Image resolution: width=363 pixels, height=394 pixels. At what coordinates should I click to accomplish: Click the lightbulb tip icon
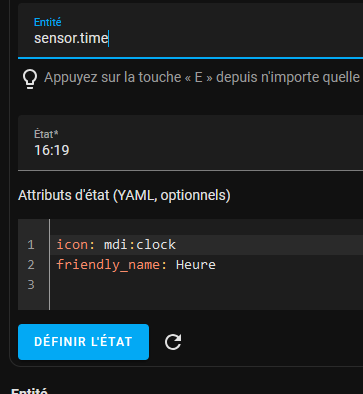[x=30, y=79]
